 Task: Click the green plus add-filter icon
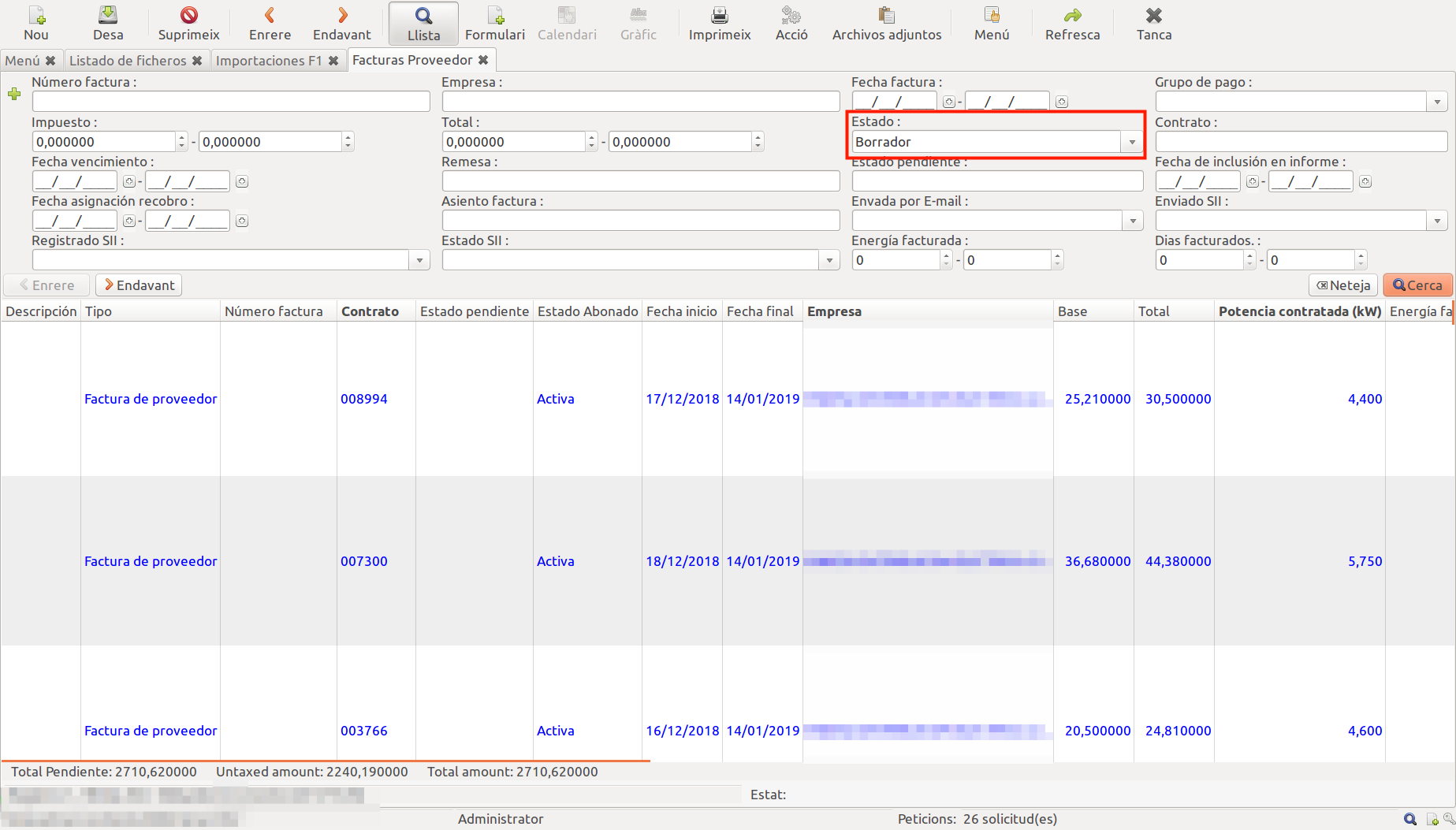tap(14, 95)
